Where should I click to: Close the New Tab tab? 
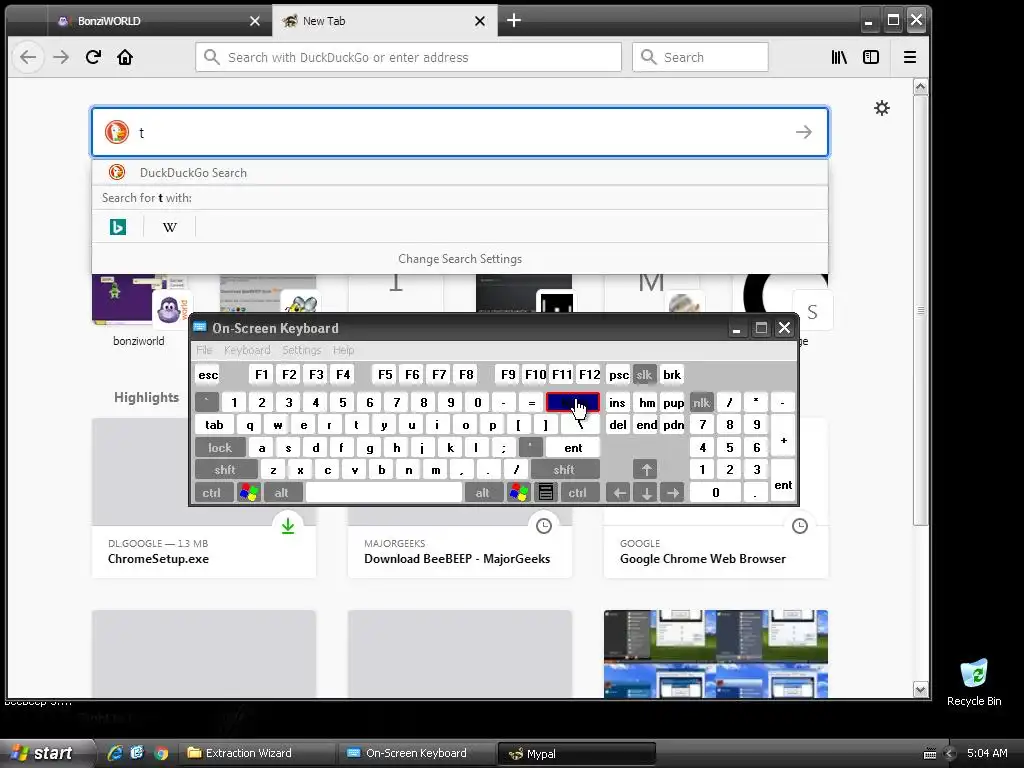pos(480,21)
